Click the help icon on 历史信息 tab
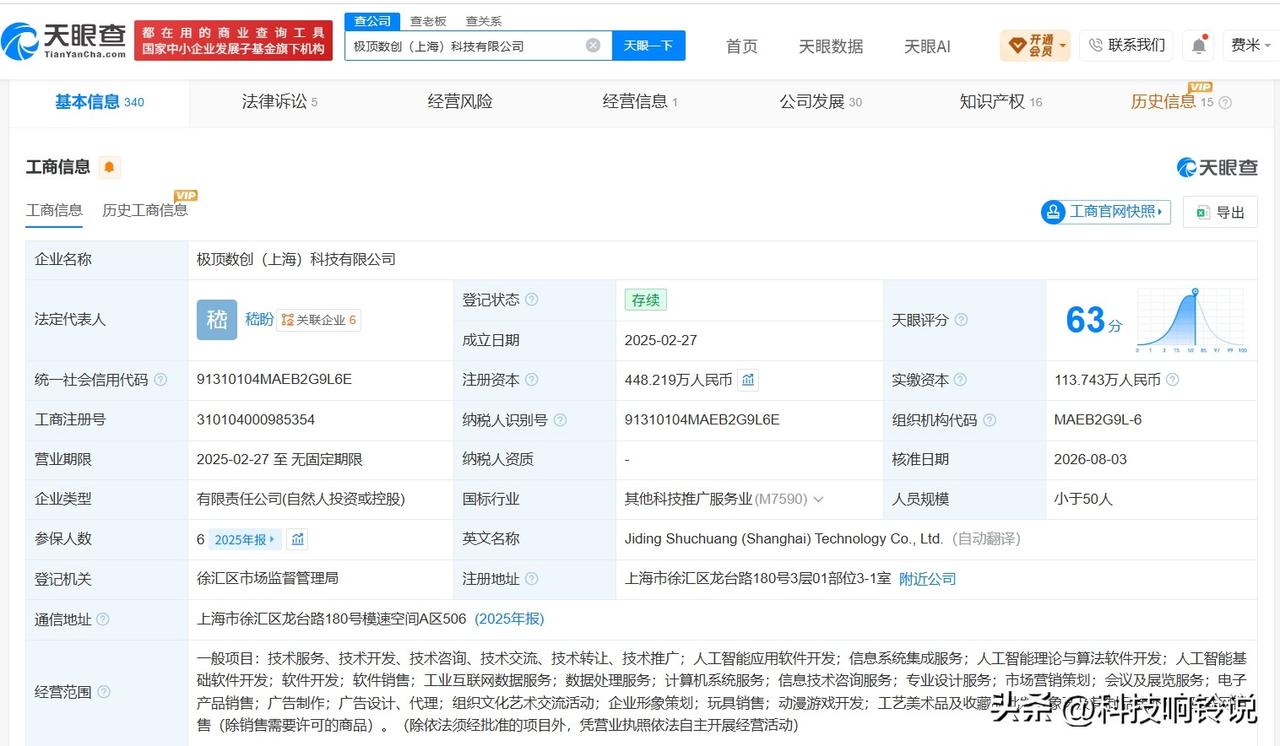 (1225, 102)
